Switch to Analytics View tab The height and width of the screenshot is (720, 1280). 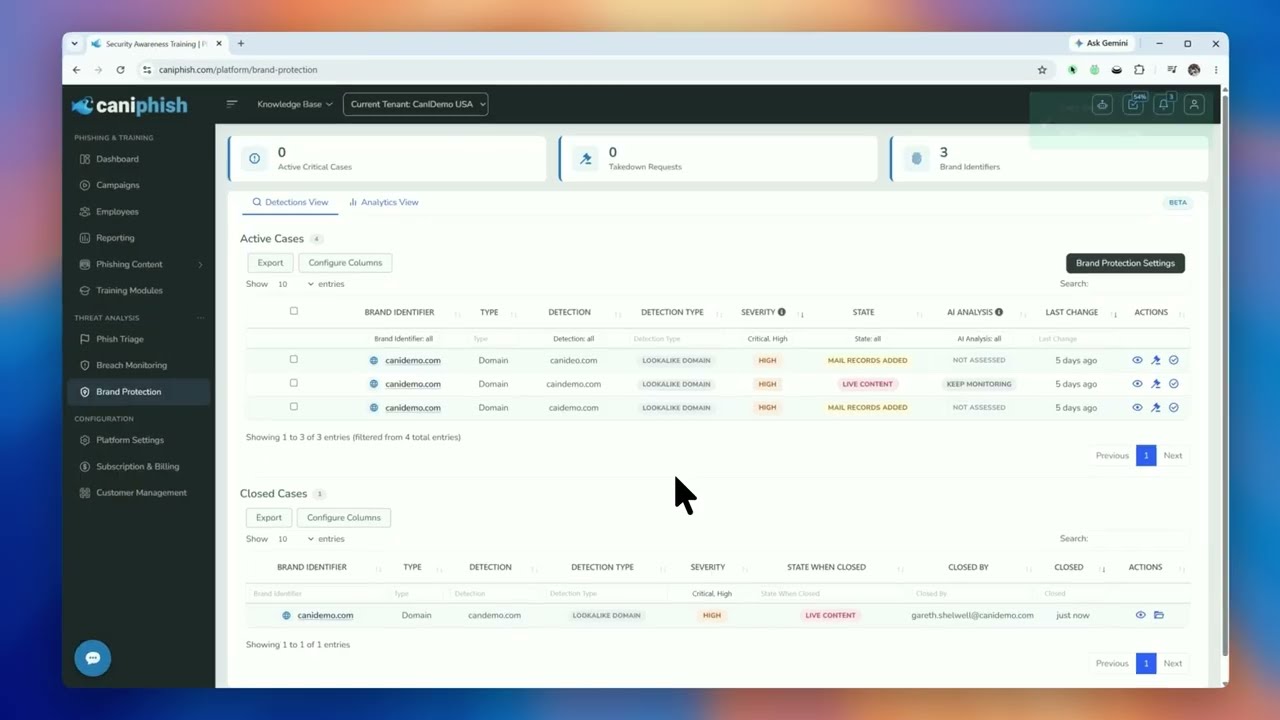pos(384,202)
